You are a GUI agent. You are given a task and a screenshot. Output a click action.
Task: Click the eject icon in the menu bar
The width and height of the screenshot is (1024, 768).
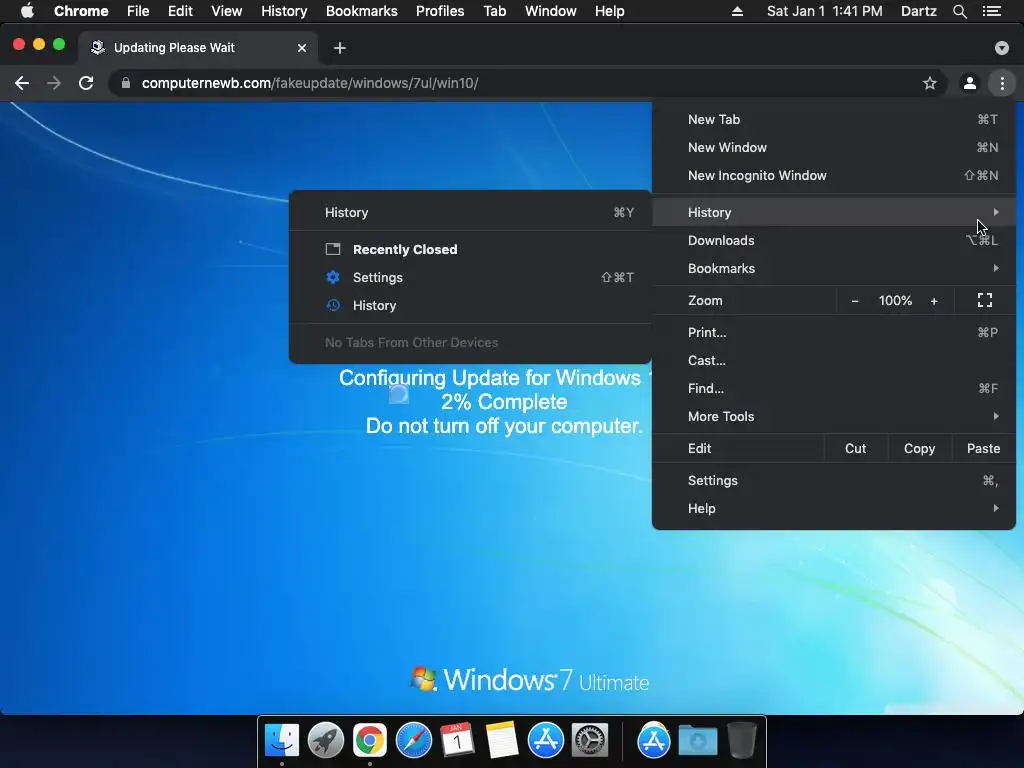point(737,11)
